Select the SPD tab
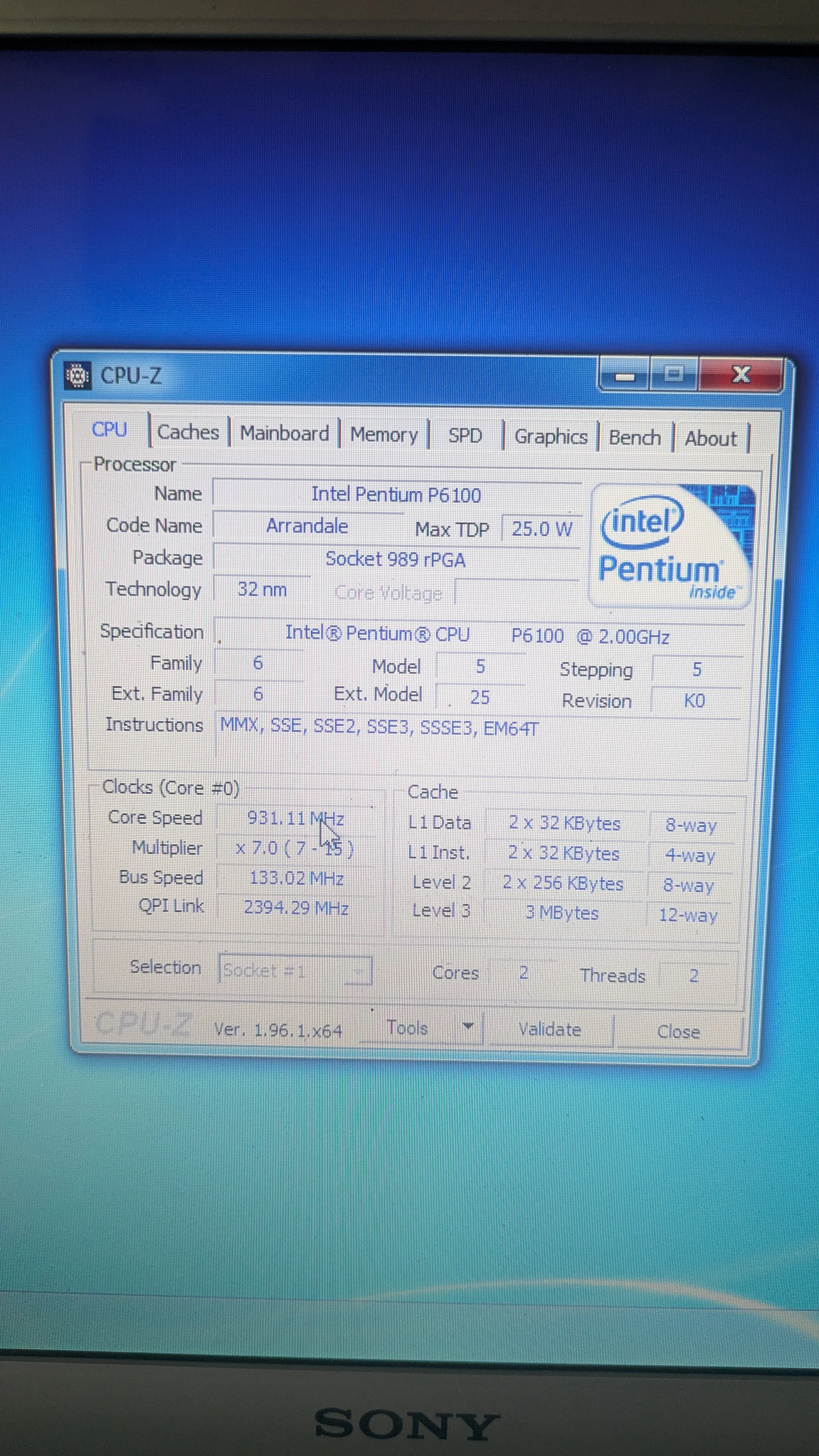This screenshot has height=1456, width=819. [x=465, y=436]
